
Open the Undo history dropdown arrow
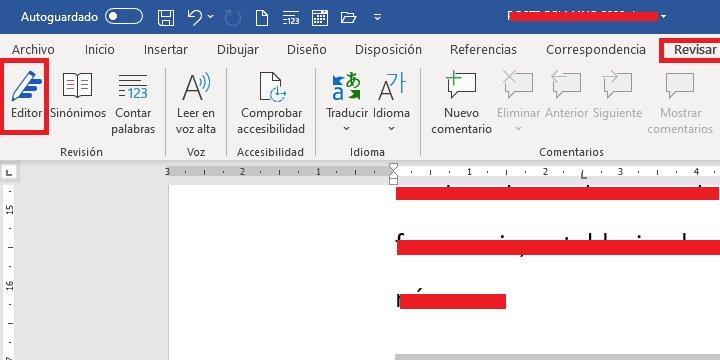coord(210,17)
